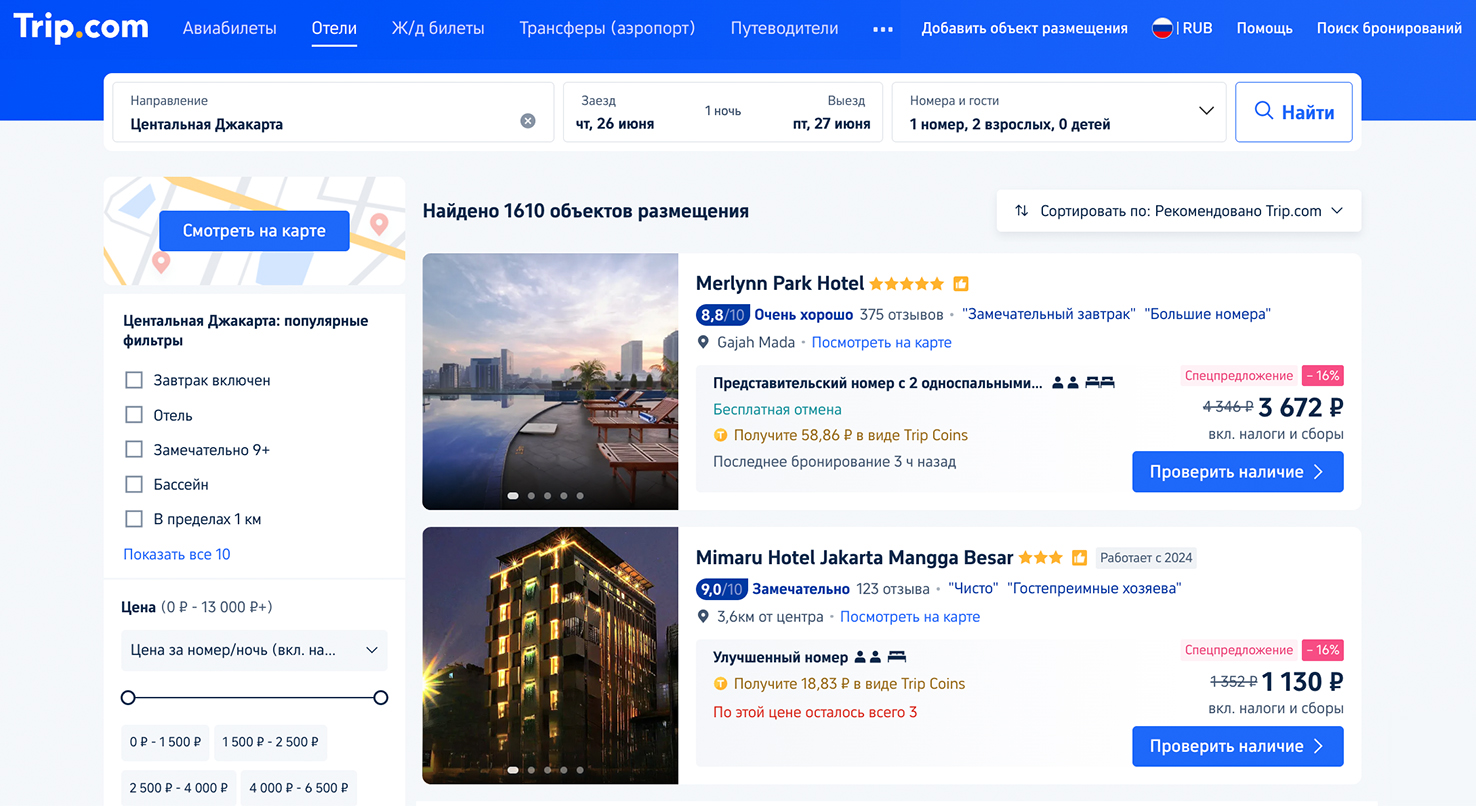Open Цена за номер/ночь dropdown
Viewport: 1476px width, 806px height.
pyautogui.click(x=254, y=650)
